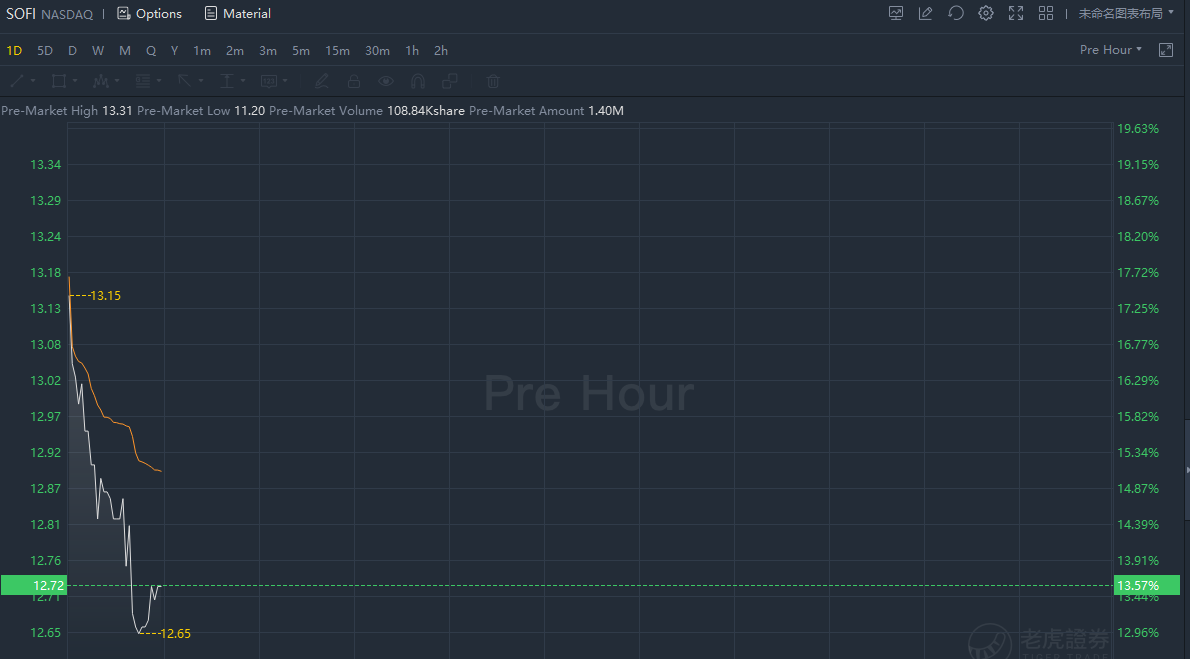This screenshot has height=659, width=1190.
Task: Click the edit chart pencil icon
Action: 925,13
